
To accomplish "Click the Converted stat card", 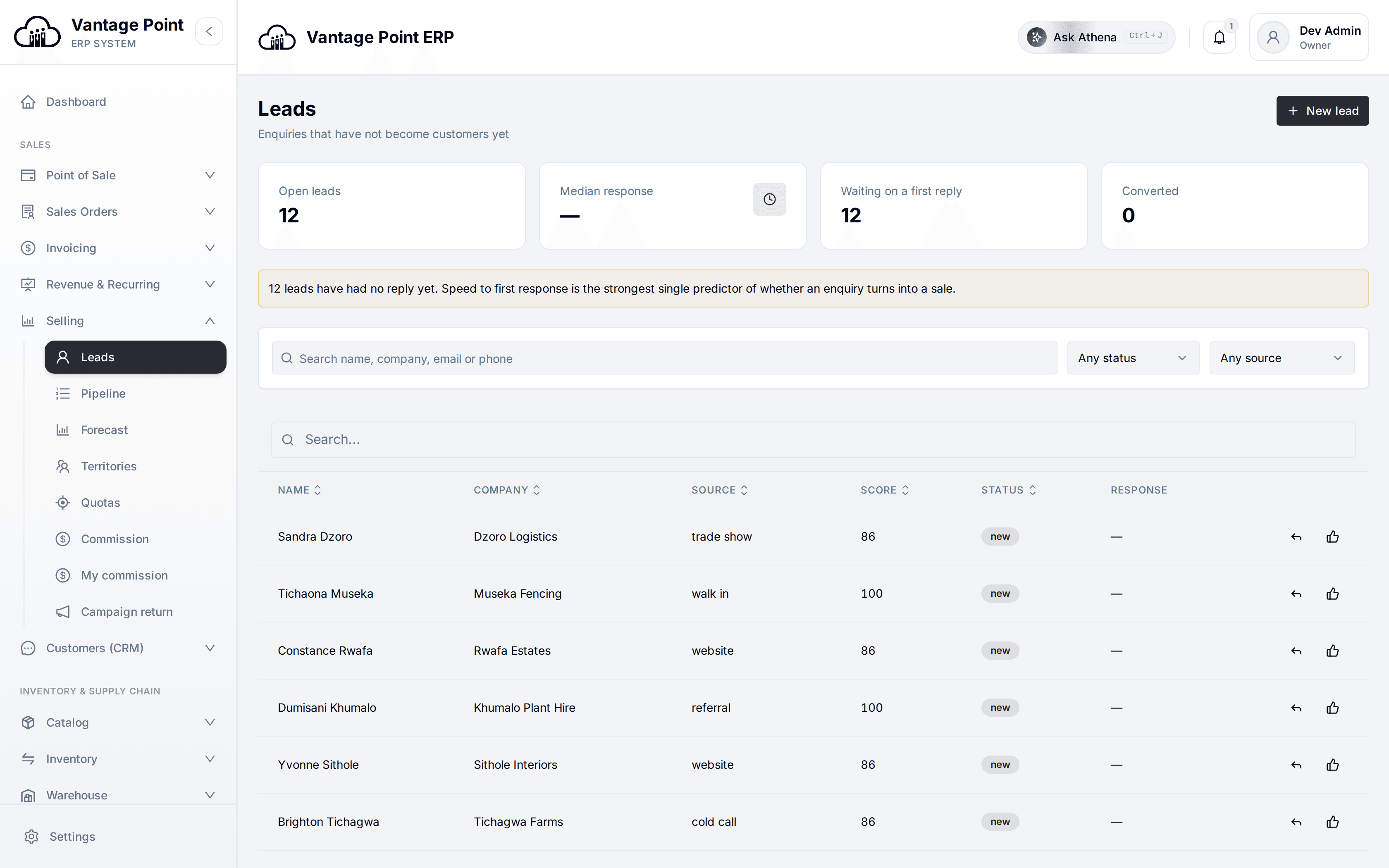I will (x=1235, y=205).
